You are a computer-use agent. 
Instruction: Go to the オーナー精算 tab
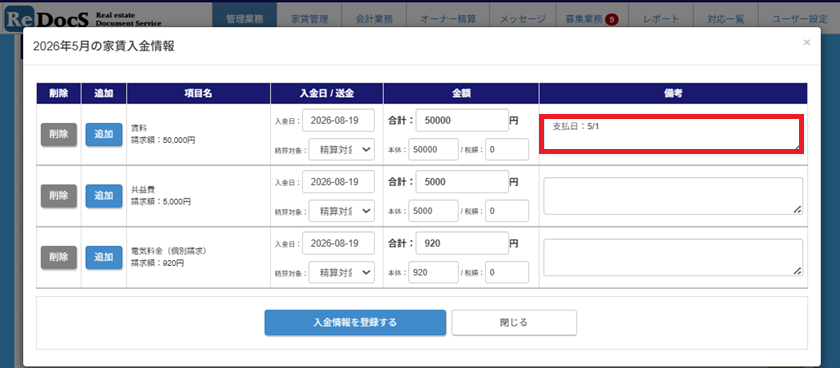(448, 19)
